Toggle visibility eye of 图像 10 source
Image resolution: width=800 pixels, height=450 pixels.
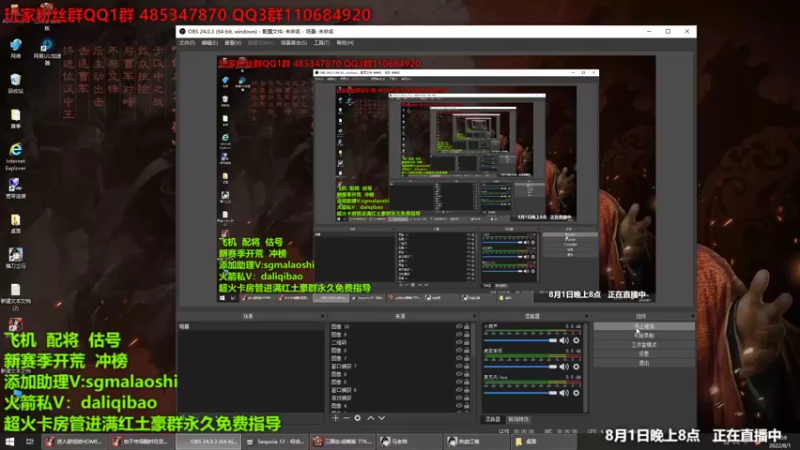[459, 327]
